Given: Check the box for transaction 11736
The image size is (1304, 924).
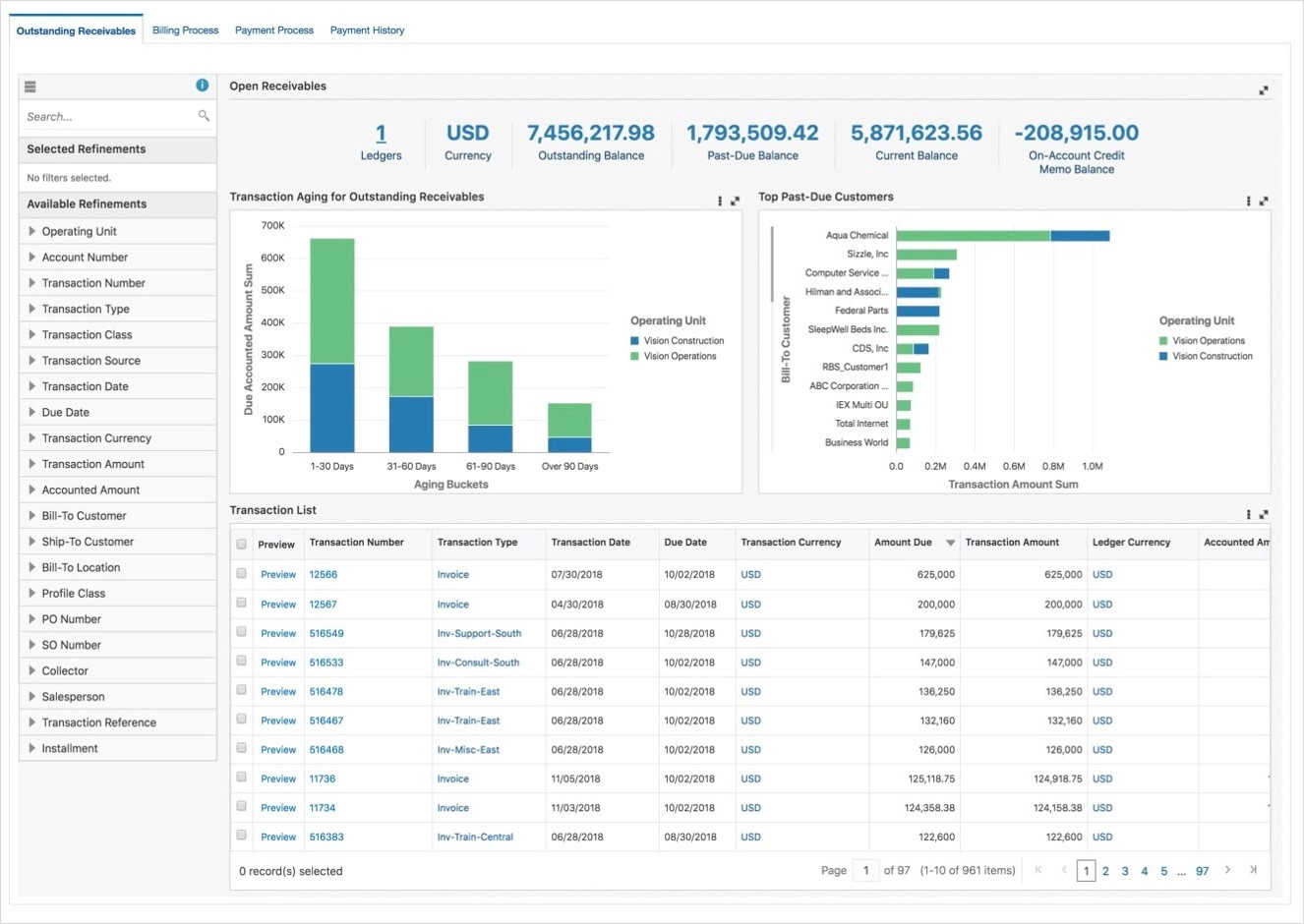Looking at the screenshot, I should (241, 777).
